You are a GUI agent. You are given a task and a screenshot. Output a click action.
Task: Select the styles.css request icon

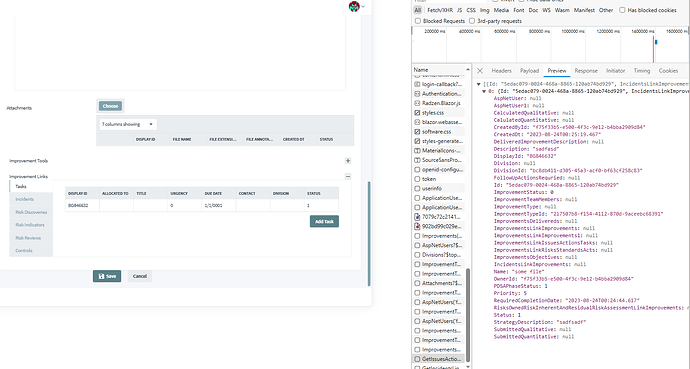417,113
